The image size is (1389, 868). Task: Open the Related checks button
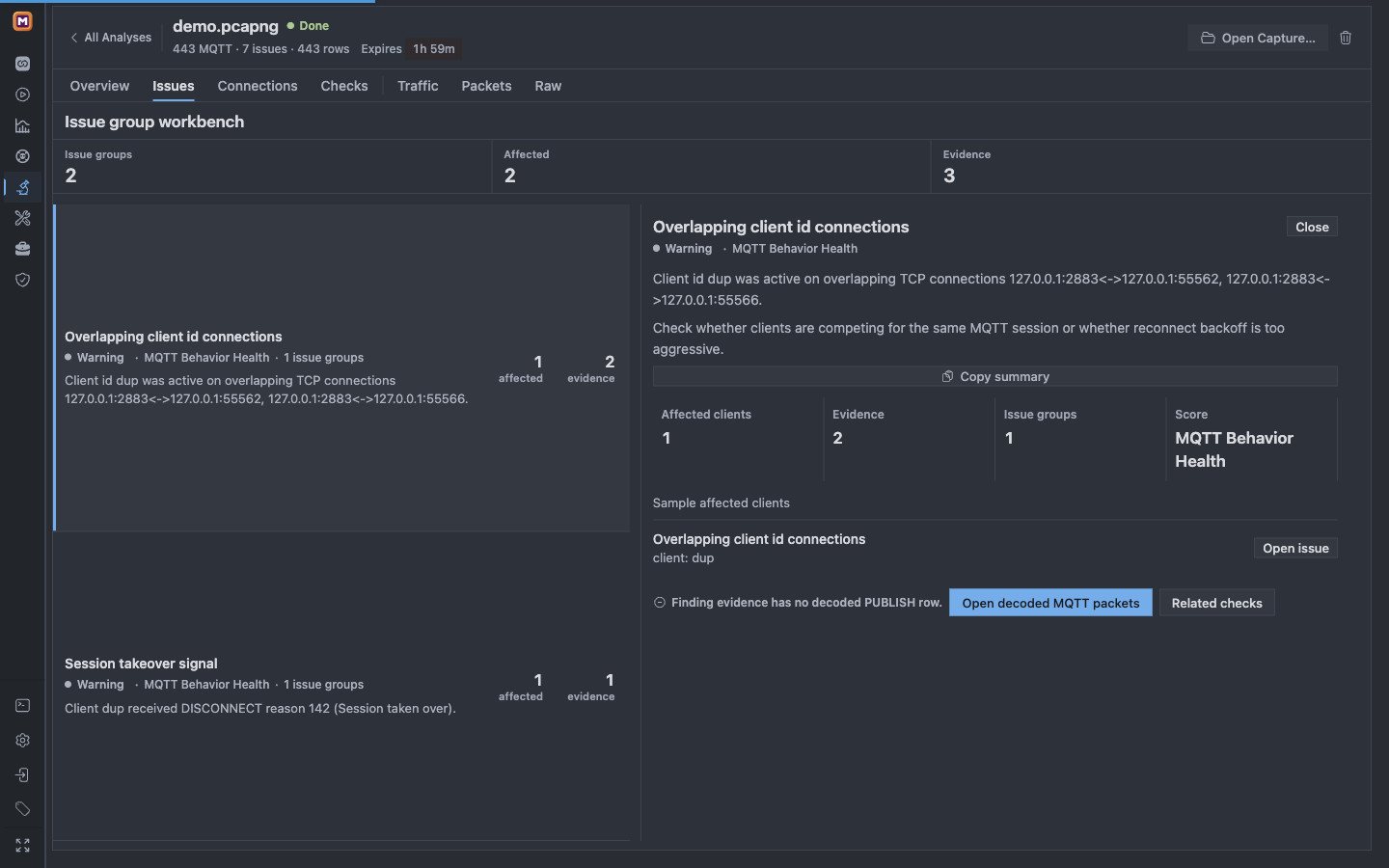pos(1216,603)
